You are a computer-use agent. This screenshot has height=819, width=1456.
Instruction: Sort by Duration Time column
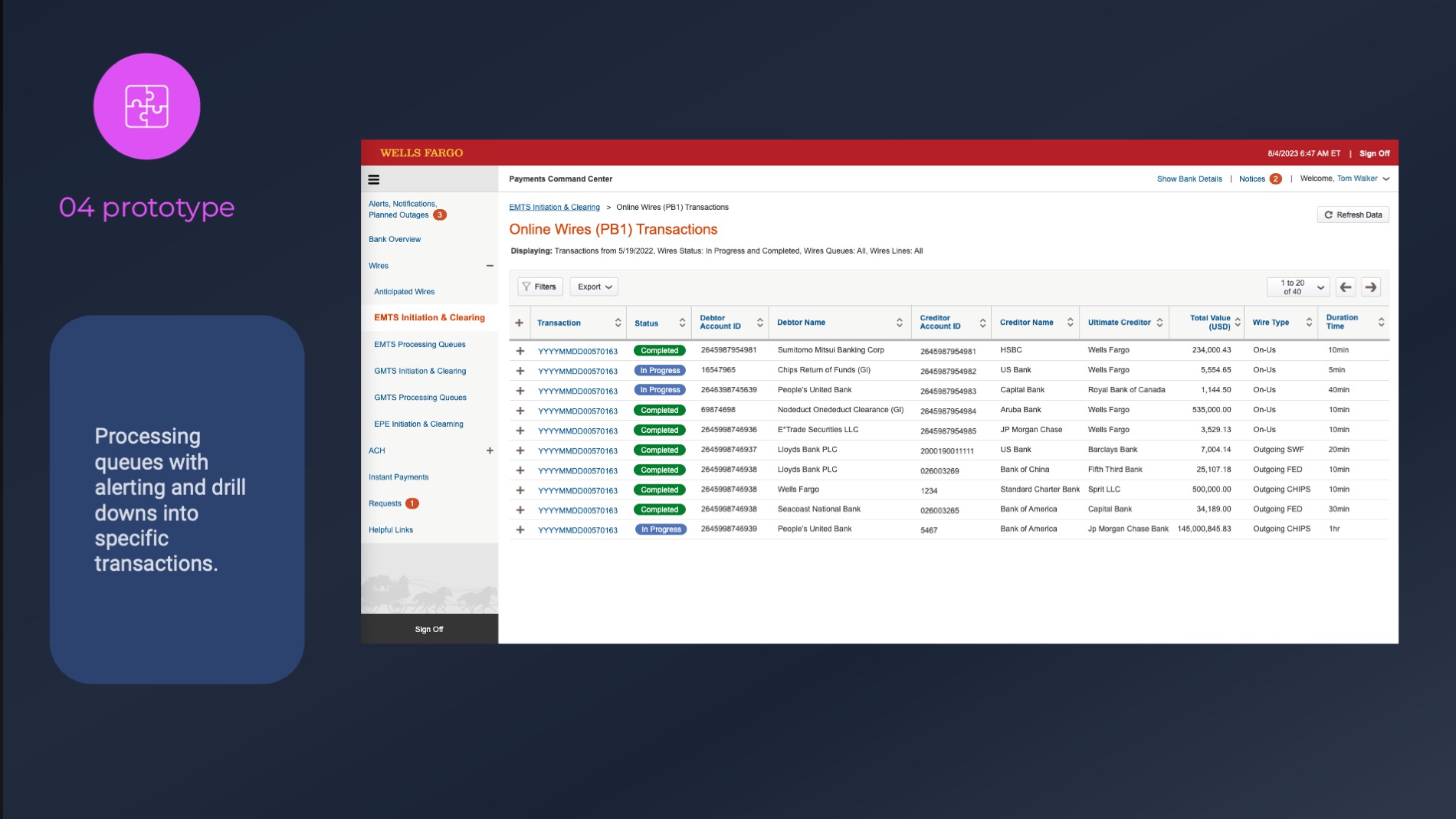click(x=1381, y=323)
